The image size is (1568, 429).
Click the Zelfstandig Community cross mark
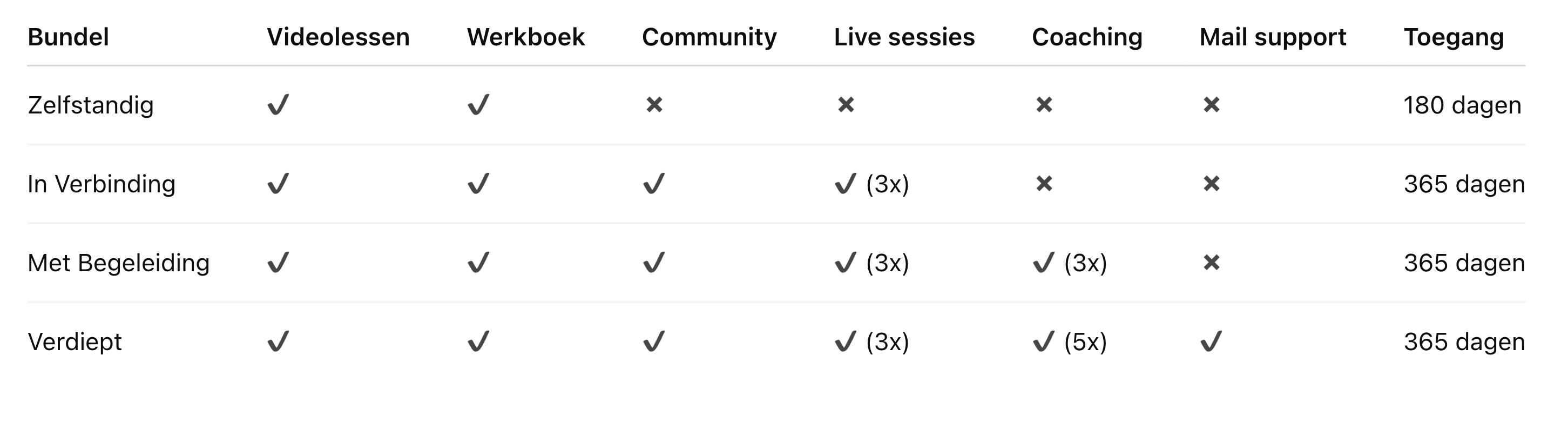tap(654, 105)
